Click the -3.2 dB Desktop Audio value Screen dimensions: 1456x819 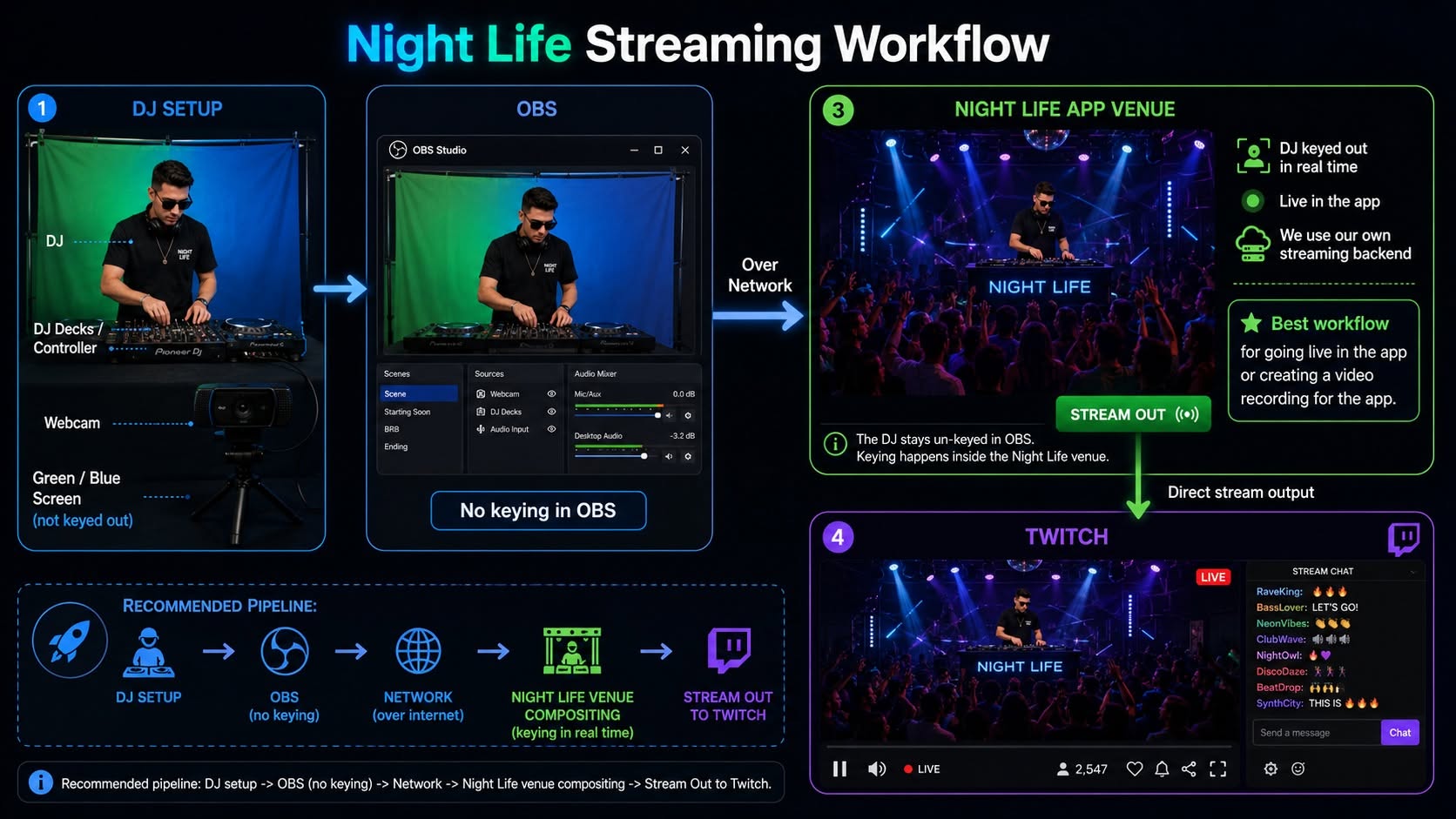pyautogui.click(x=683, y=435)
